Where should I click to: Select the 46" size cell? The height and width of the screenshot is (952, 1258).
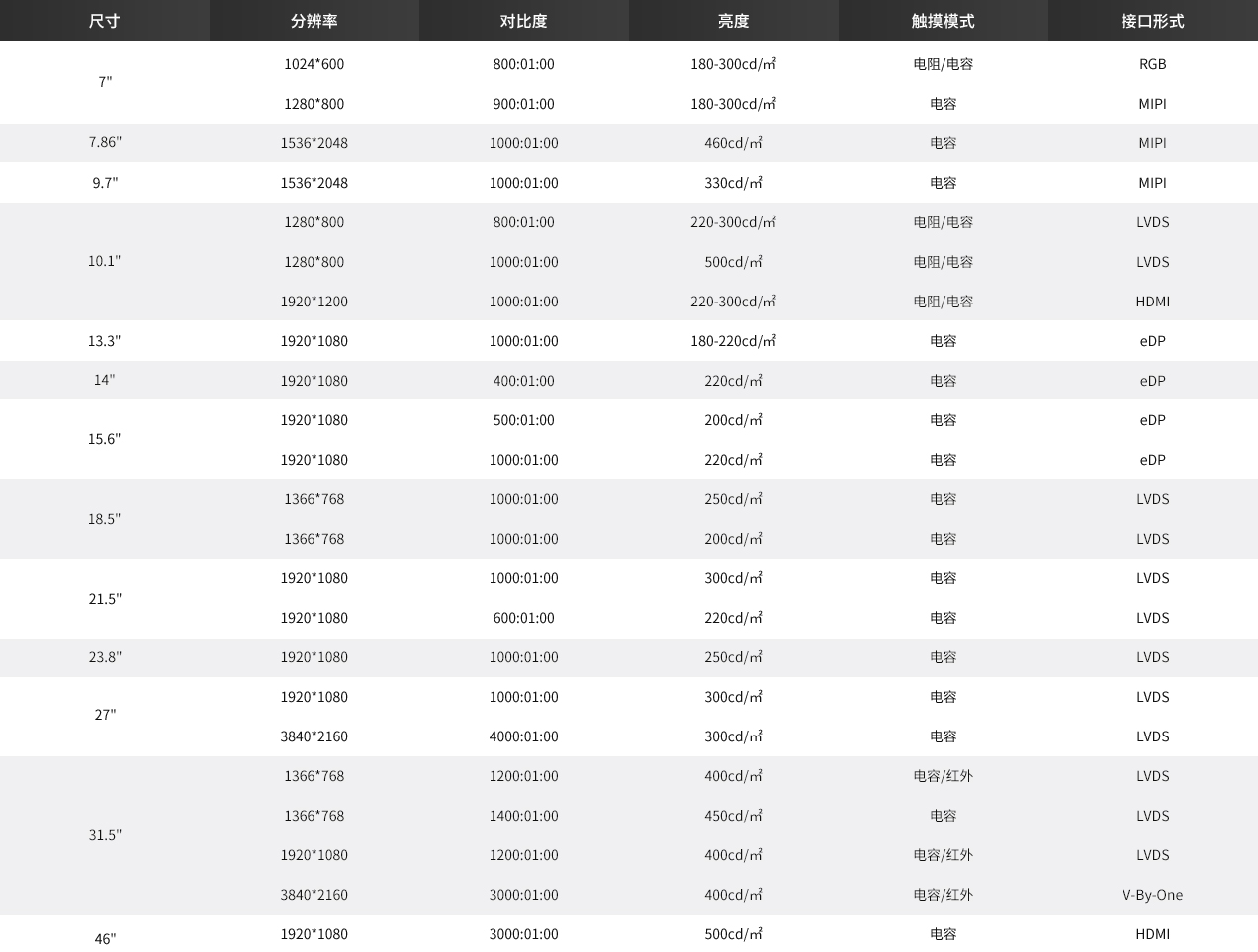[105, 938]
